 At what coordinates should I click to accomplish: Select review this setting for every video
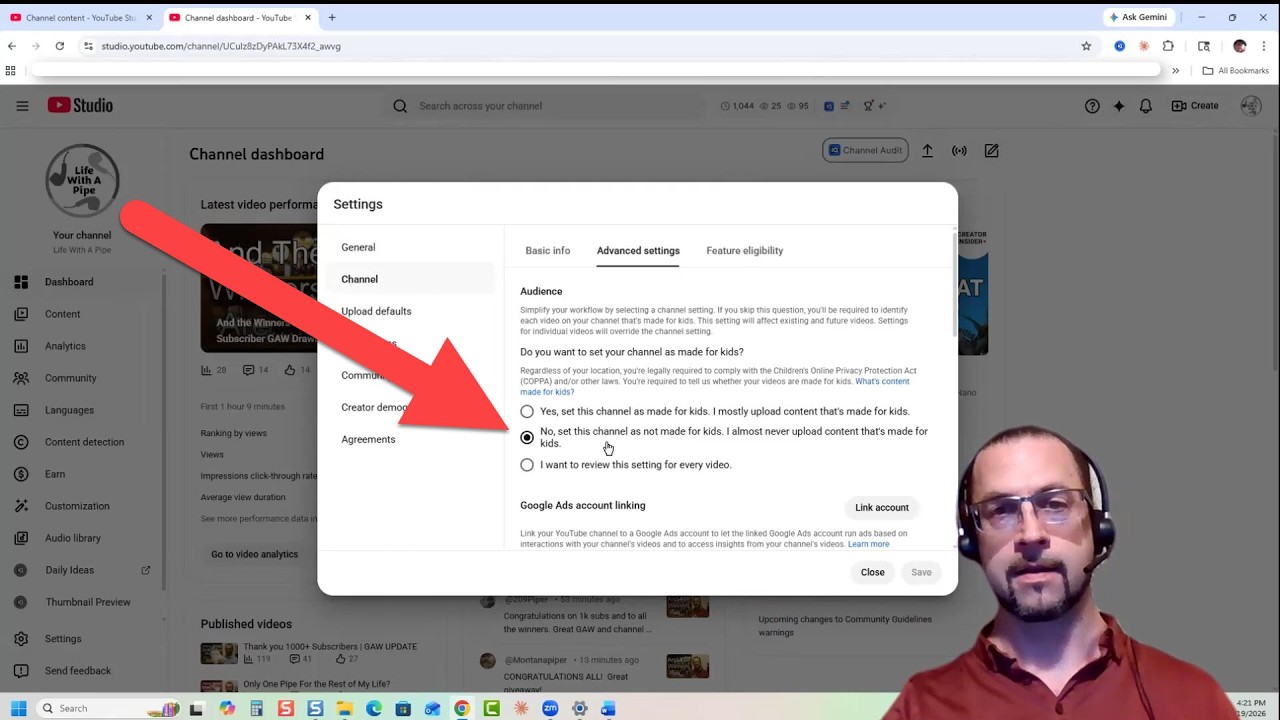[x=527, y=465]
